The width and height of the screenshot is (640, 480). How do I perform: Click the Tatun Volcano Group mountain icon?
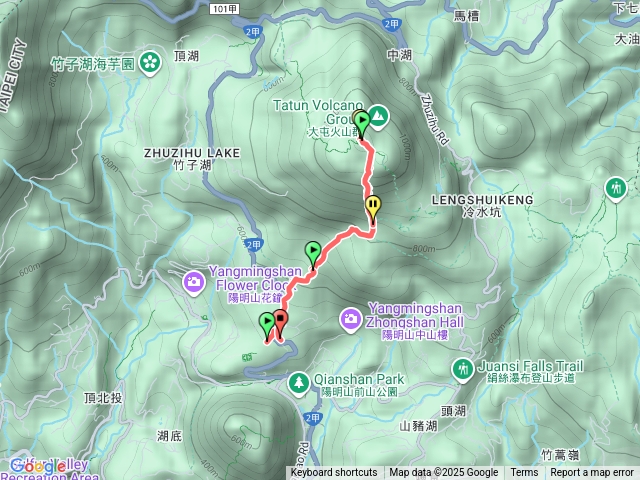click(378, 117)
